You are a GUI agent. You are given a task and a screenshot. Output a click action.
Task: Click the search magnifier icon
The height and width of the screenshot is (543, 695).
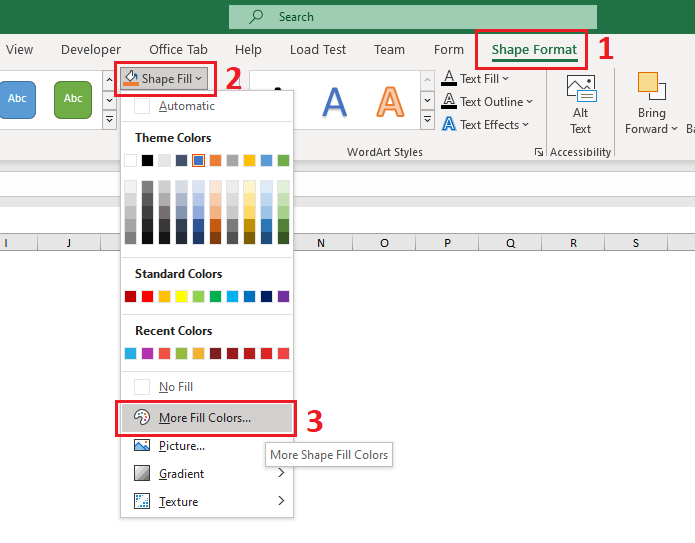tap(256, 17)
